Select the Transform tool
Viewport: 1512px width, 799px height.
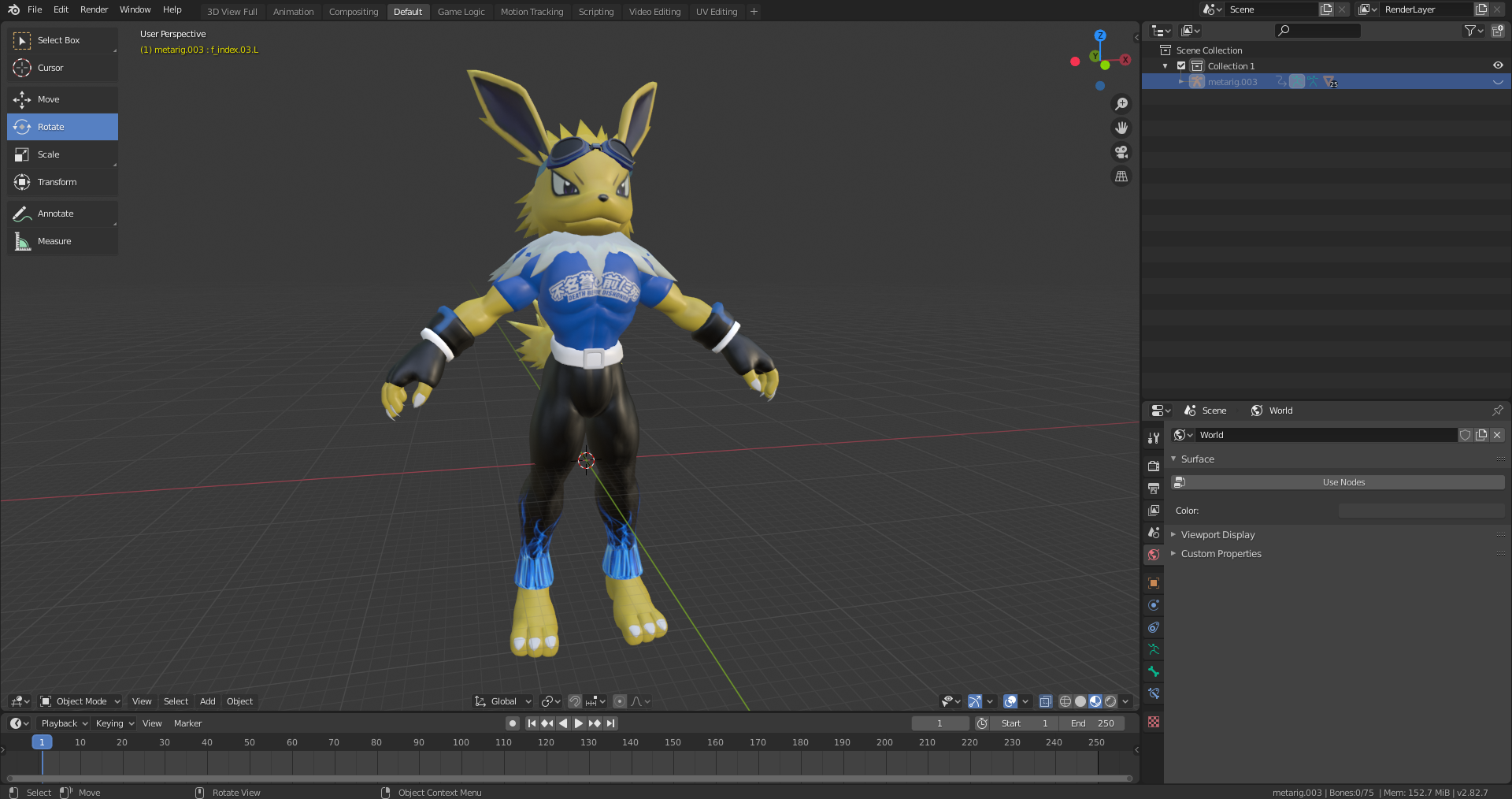[62, 182]
